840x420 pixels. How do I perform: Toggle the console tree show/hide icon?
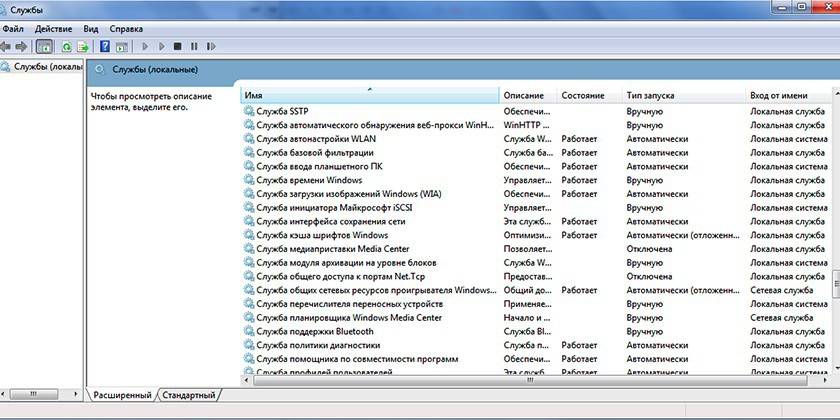tap(44, 46)
